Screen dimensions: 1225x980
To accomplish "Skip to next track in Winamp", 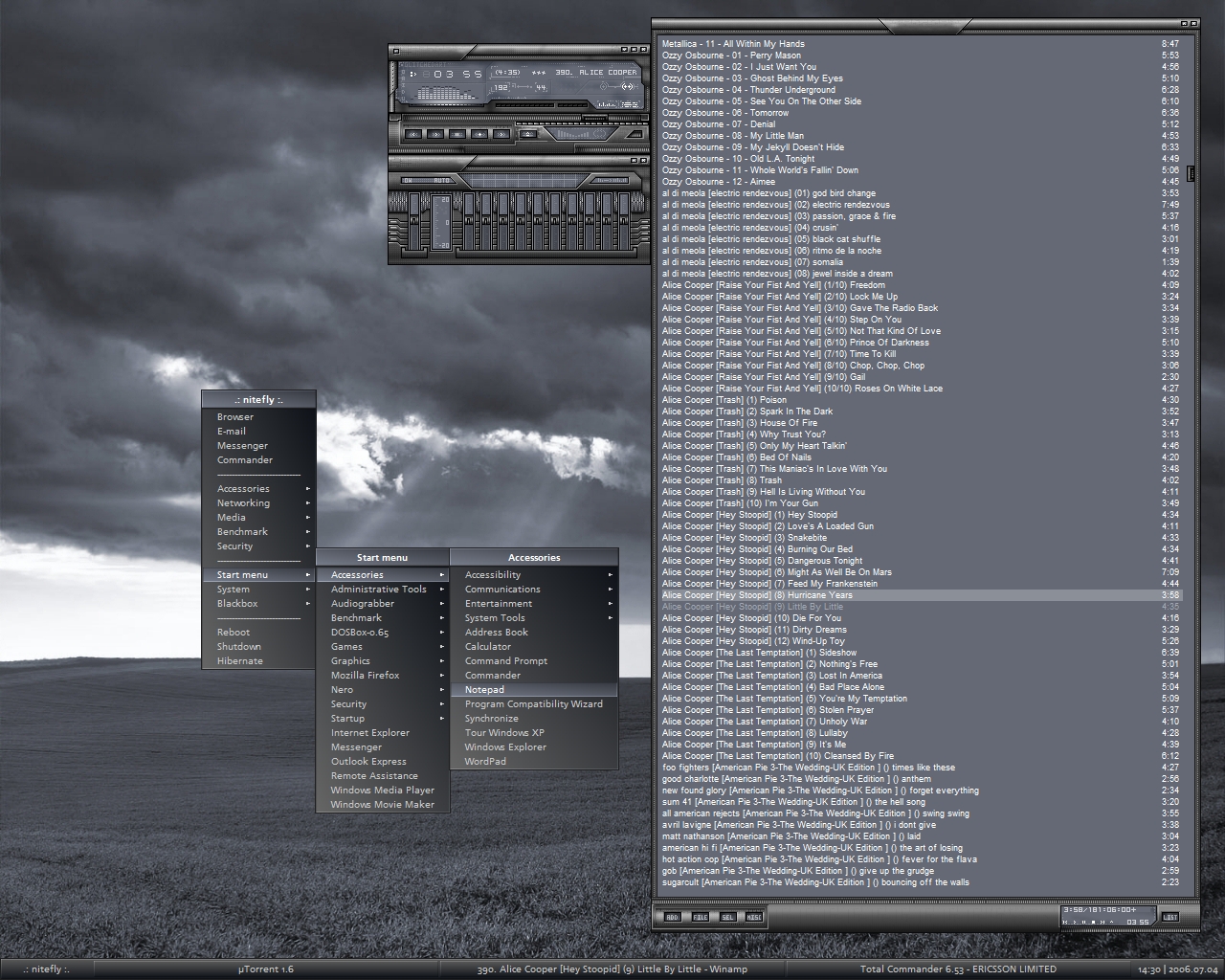I will [501, 134].
